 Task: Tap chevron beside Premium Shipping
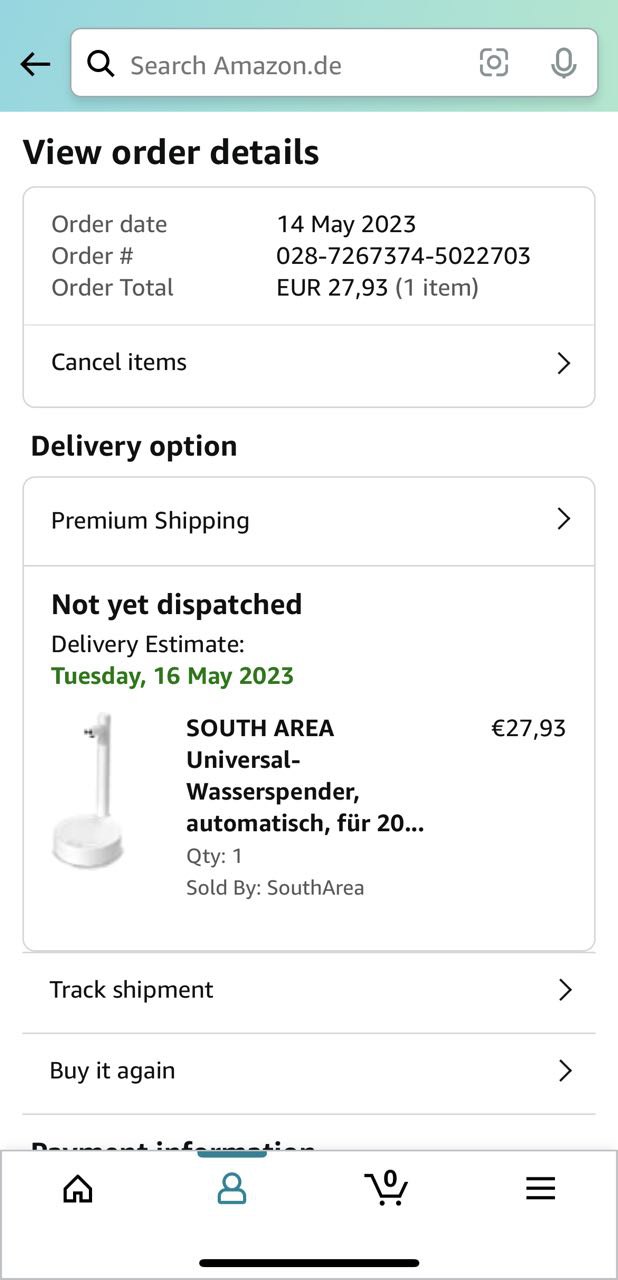tap(564, 519)
